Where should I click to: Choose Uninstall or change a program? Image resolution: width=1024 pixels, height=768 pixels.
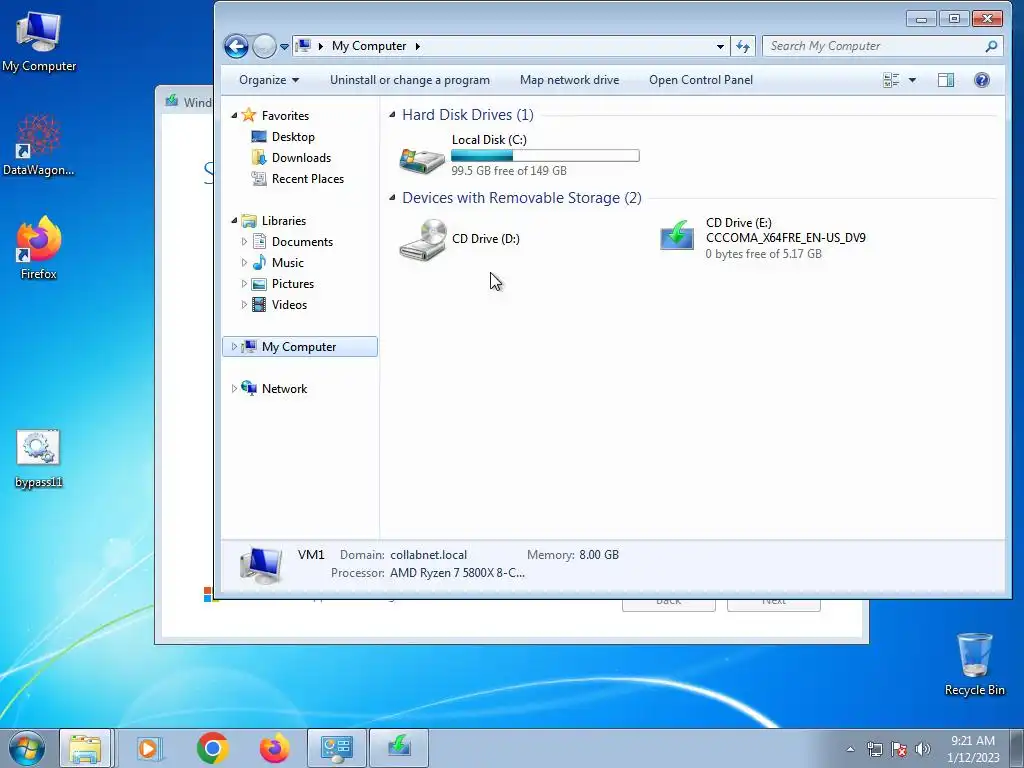409,80
